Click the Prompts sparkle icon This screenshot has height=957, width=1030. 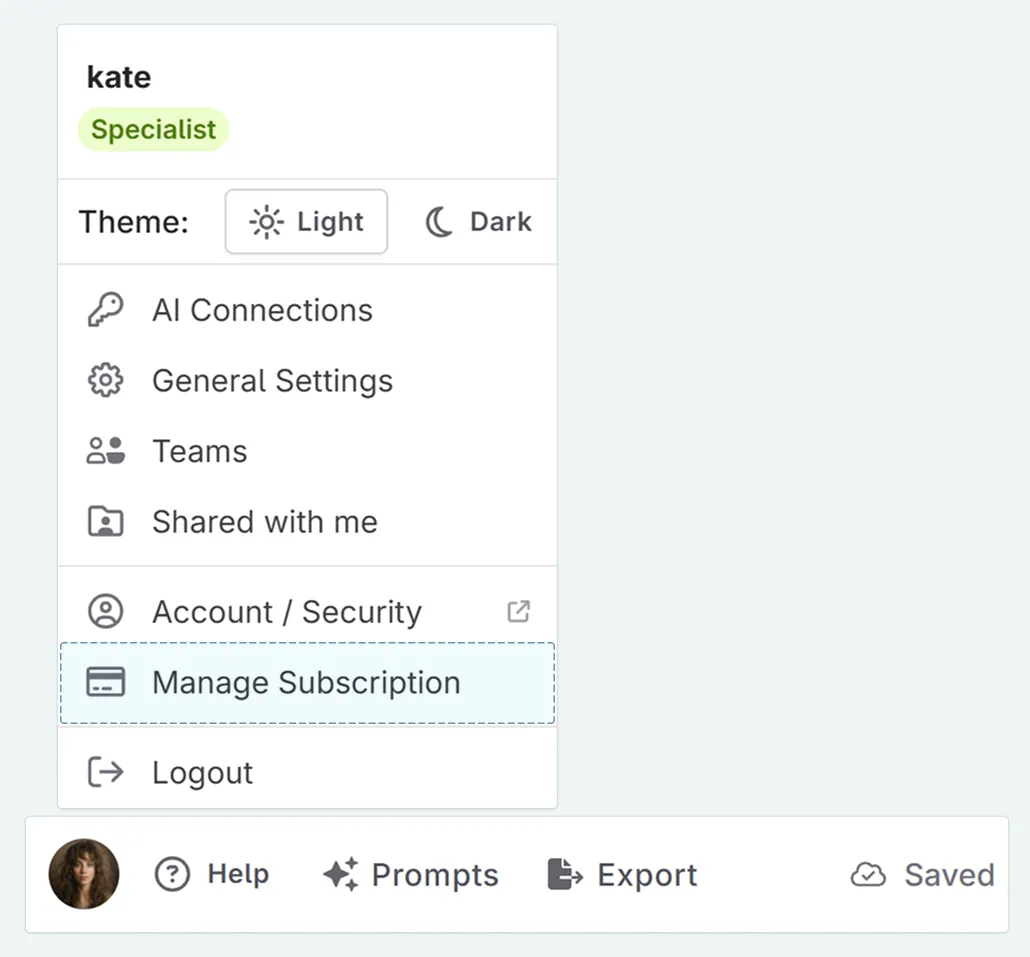pos(340,874)
